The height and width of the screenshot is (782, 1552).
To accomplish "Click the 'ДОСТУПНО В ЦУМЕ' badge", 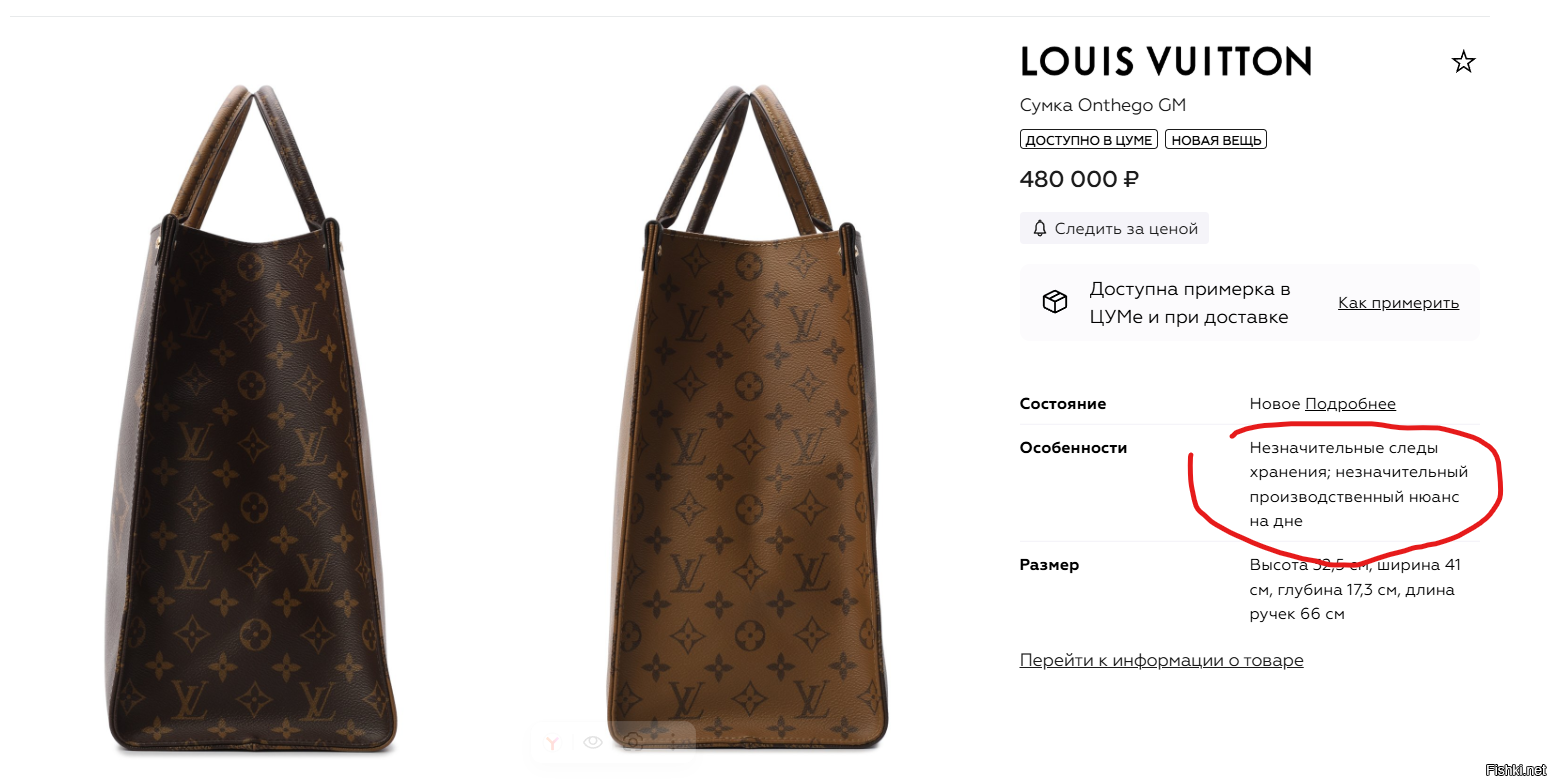I will click(x=1089, y=140).
